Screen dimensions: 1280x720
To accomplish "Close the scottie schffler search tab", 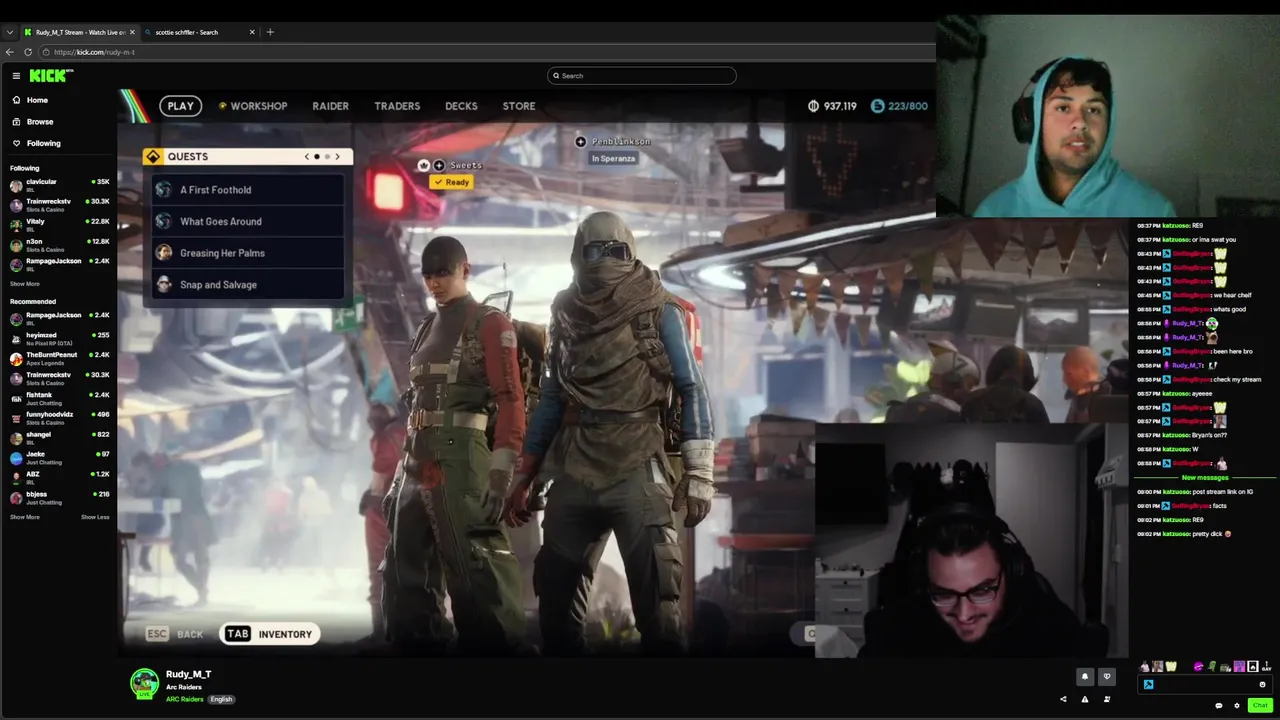I will coord(252,32).
